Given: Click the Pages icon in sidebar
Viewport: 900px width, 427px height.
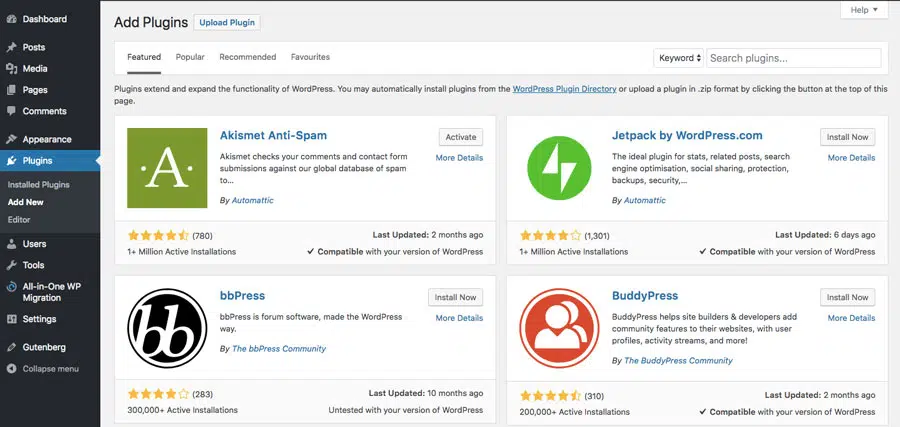Looking at the screenshot, I should (x=11, y=90).
